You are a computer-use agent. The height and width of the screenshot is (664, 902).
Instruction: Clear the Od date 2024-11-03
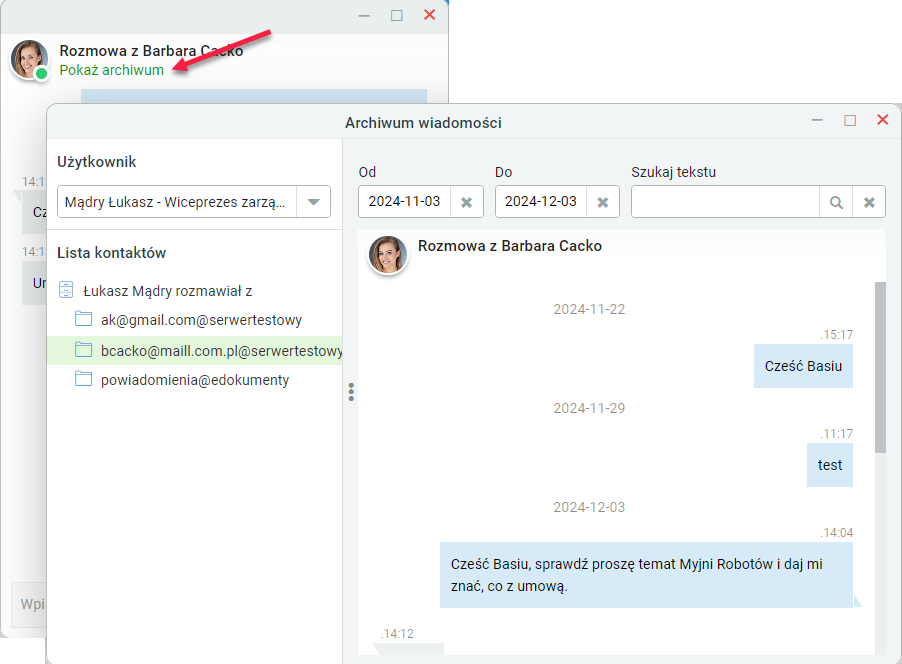467,202
